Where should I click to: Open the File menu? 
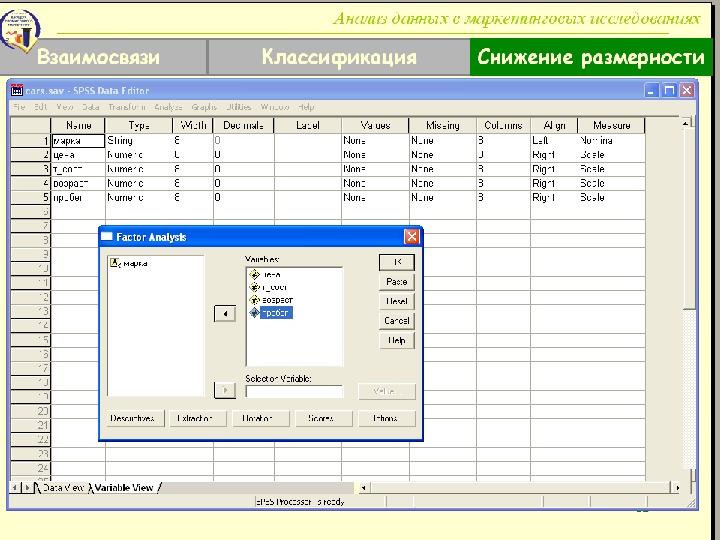click(19, 107)
